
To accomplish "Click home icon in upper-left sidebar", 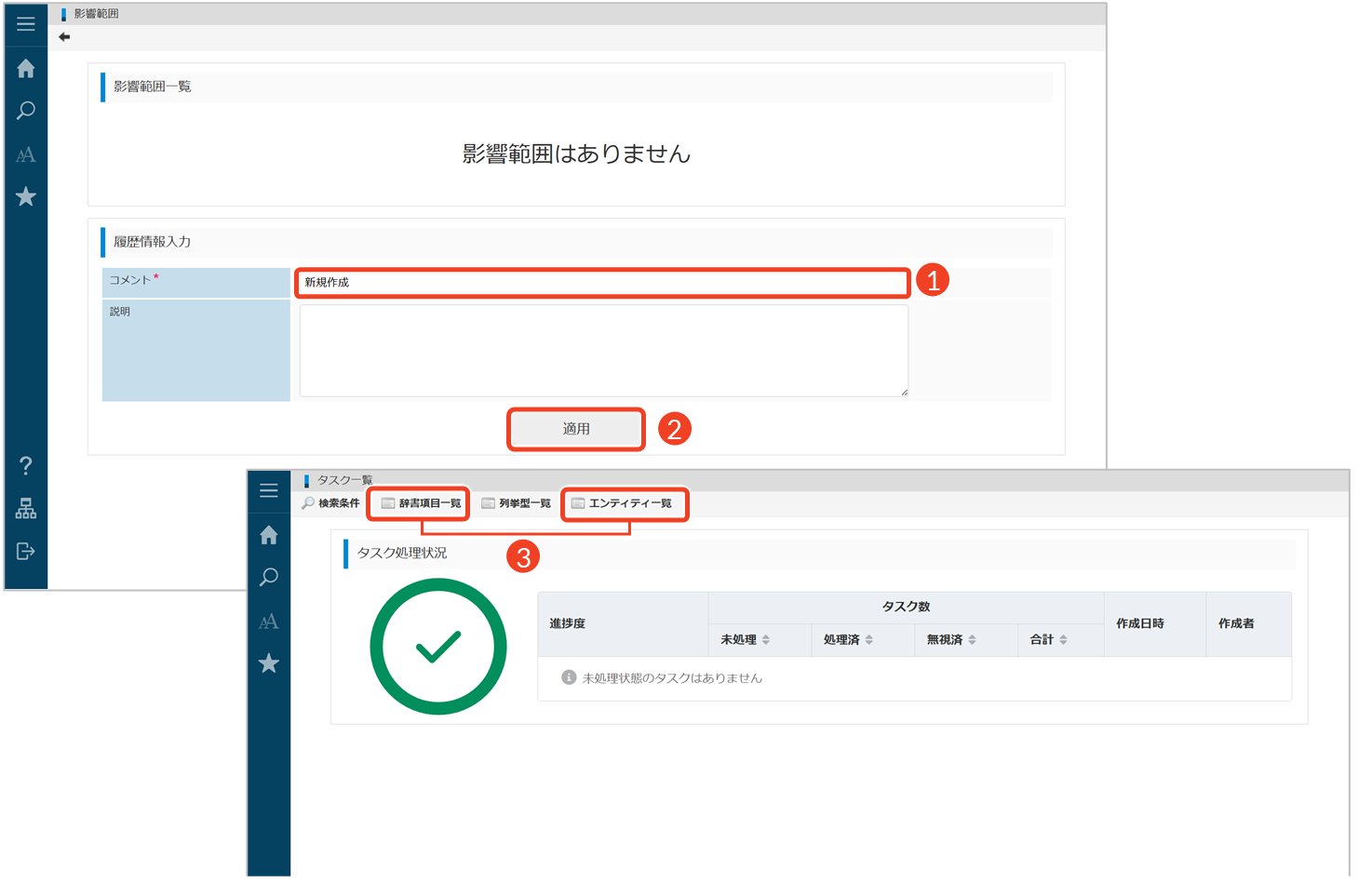I will (26, 68).
